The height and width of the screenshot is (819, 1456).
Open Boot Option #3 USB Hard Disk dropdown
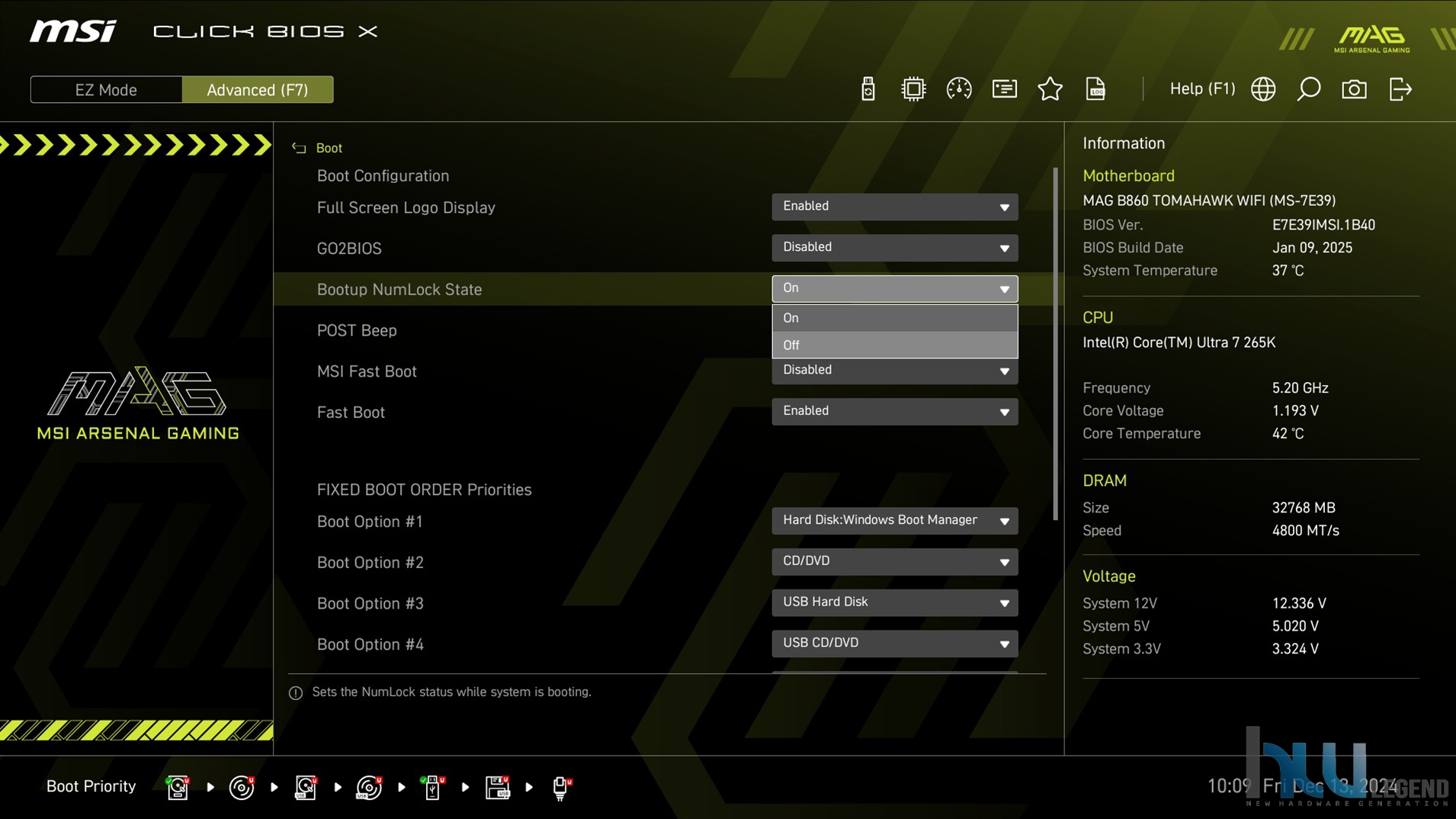[x=894, y=603]
